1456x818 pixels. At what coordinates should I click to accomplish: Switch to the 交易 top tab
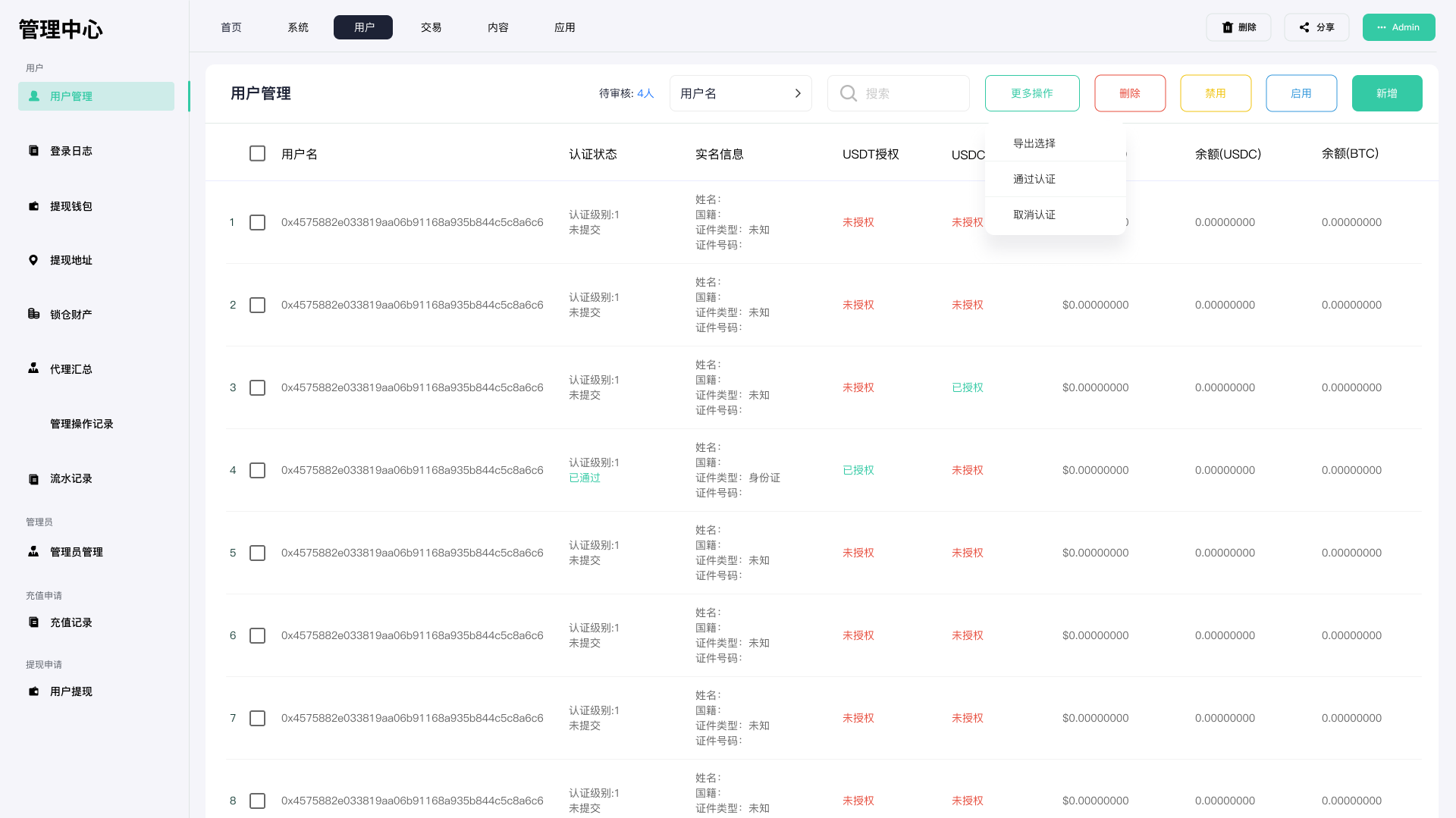431,27
